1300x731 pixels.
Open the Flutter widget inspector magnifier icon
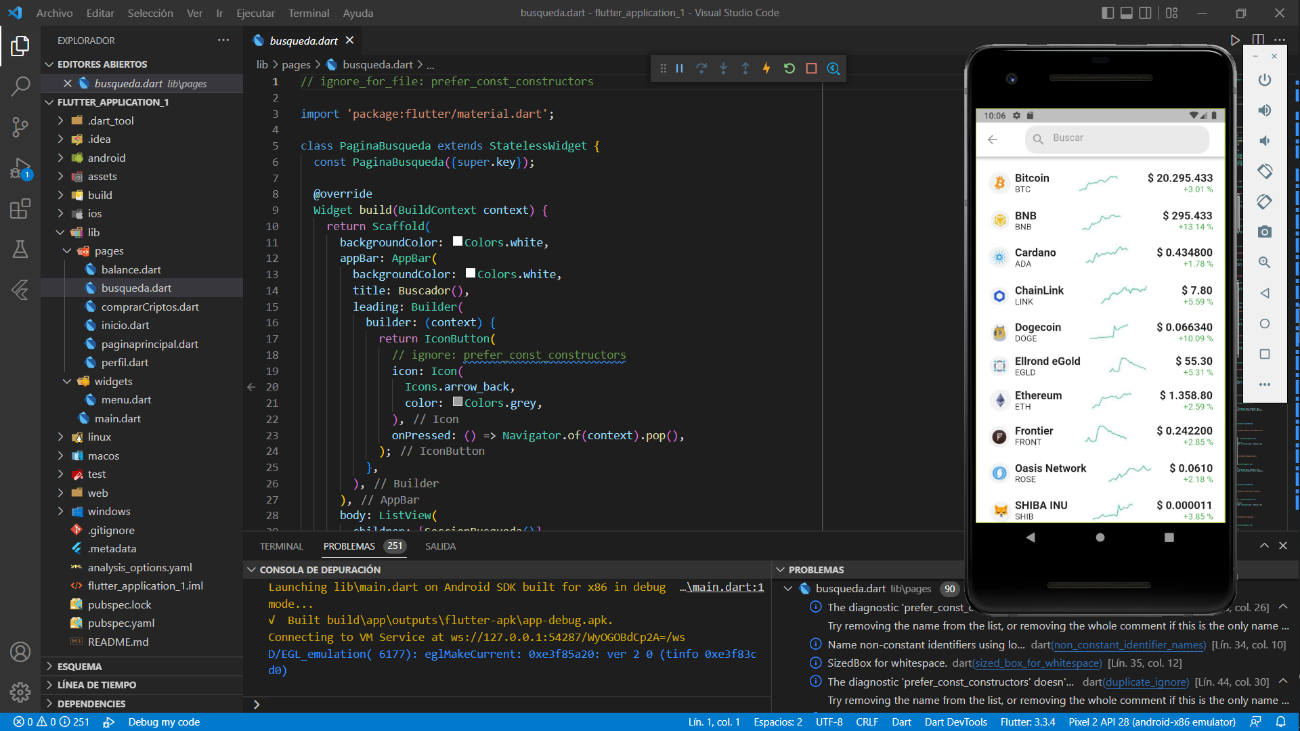(833, 68)
